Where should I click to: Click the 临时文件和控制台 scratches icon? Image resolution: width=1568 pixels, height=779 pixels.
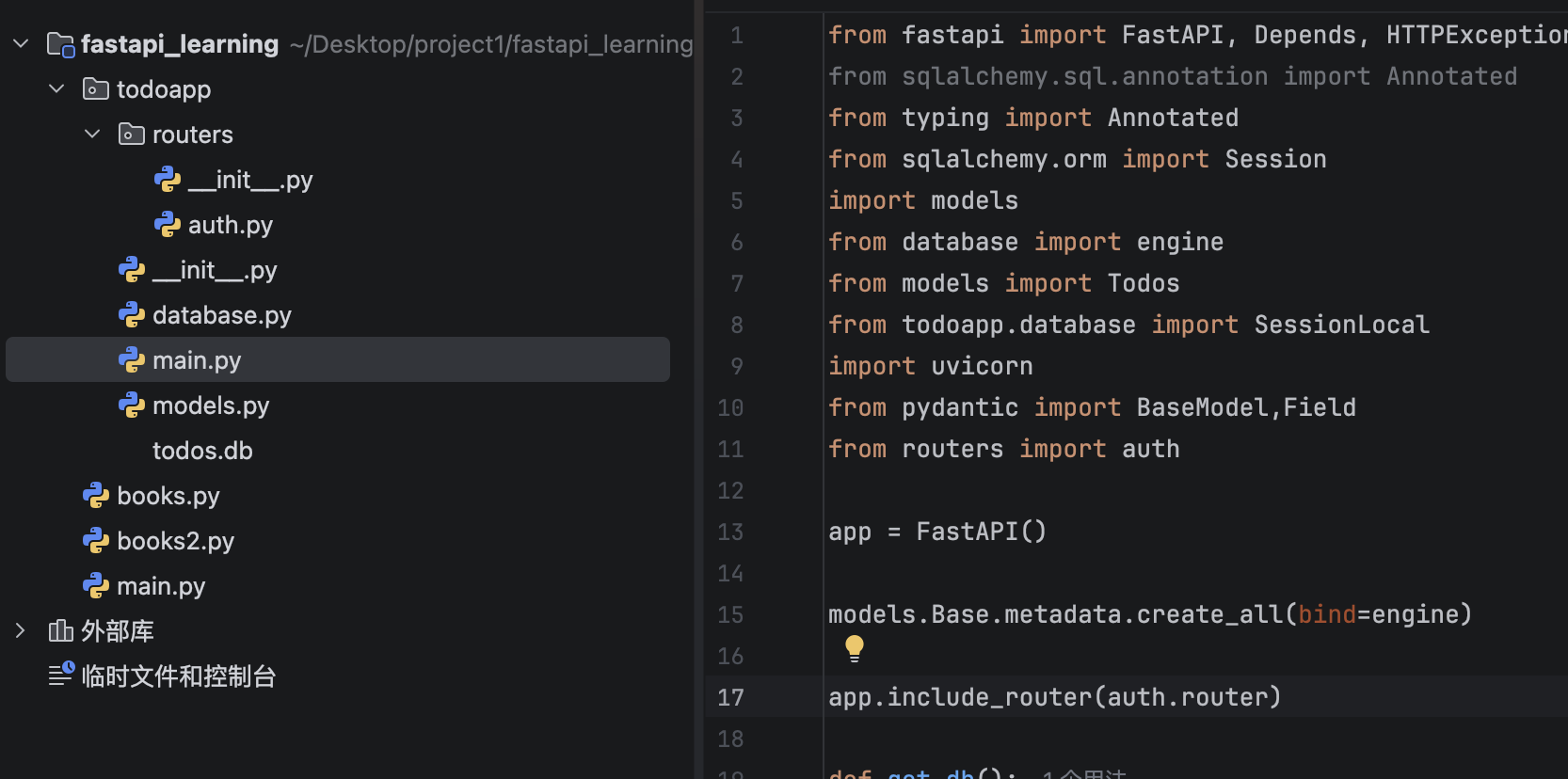tap(61, 675)
